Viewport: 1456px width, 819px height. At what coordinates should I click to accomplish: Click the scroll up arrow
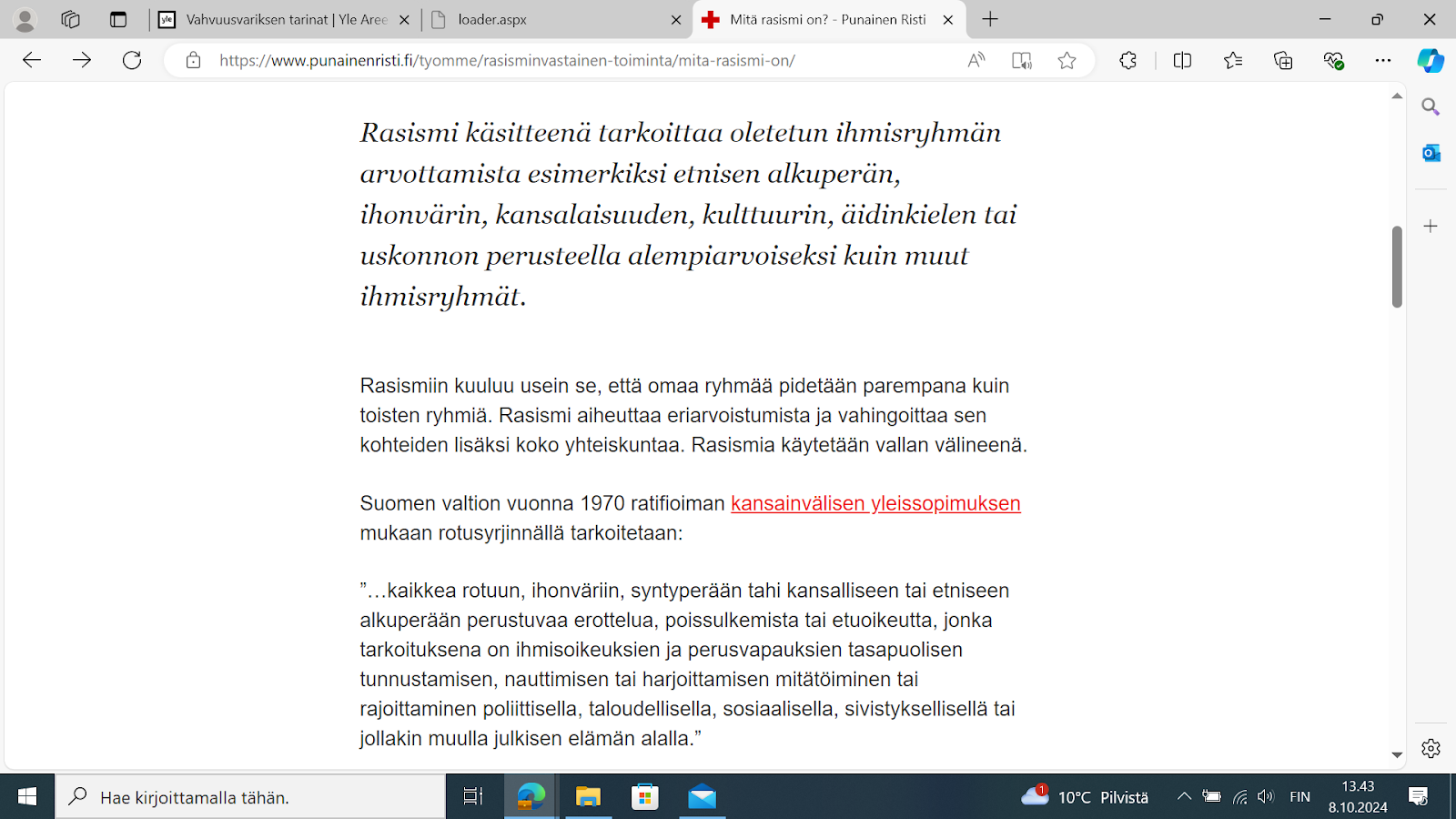point(1397,96)
